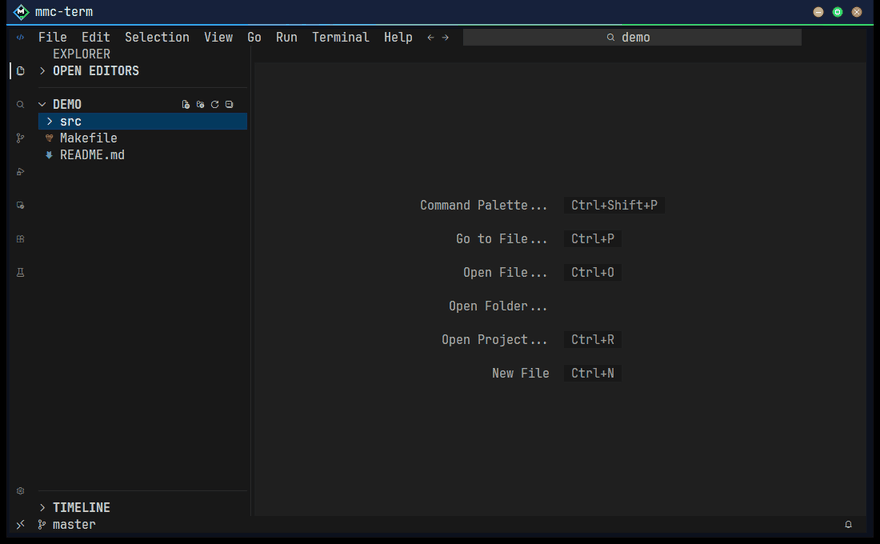The height and width of the screenshot is (544, 880).
Task: Open the Manage gear icon
Action: 20,491
